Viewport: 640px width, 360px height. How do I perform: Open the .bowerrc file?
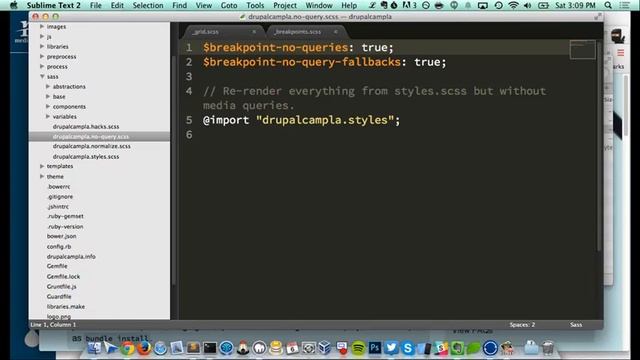(59, 187)
